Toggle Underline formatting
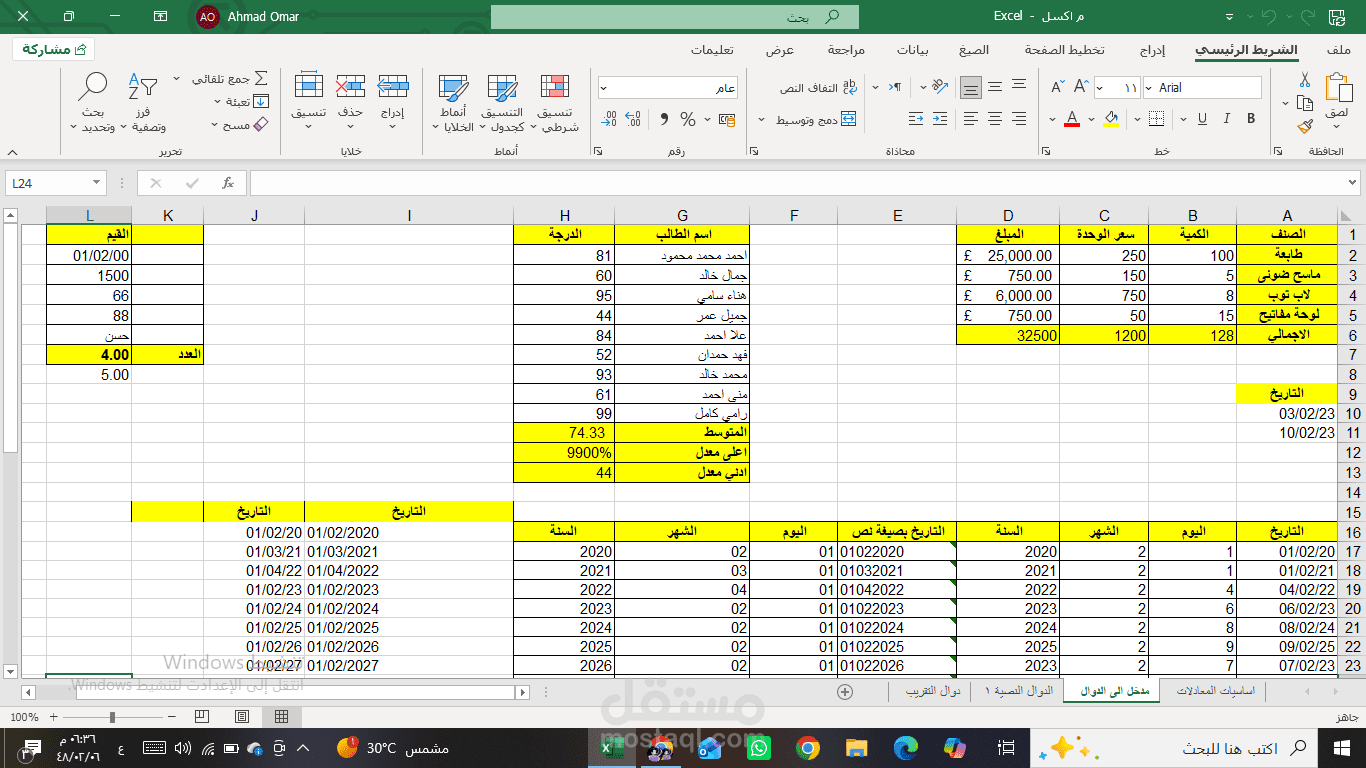Image resolution: width=1366 pixels, height=768 pixels. coord(1203,119)
